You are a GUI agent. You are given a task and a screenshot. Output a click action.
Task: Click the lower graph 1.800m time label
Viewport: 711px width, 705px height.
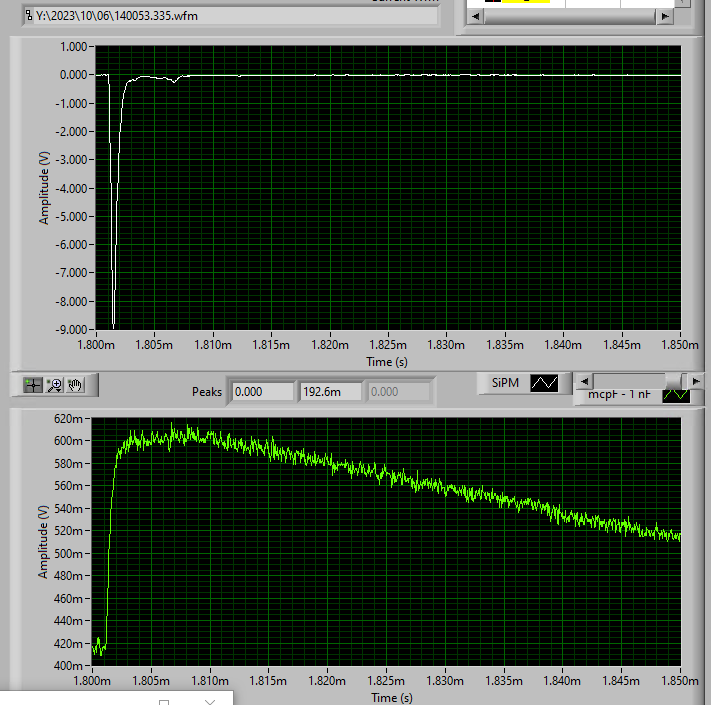[93, 681]
